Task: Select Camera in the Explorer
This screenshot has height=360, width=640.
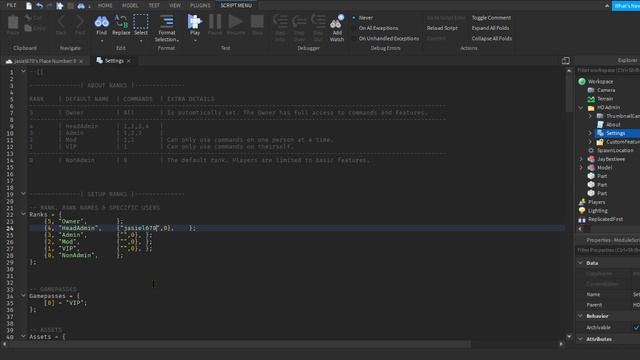Action: coord(606,90)
